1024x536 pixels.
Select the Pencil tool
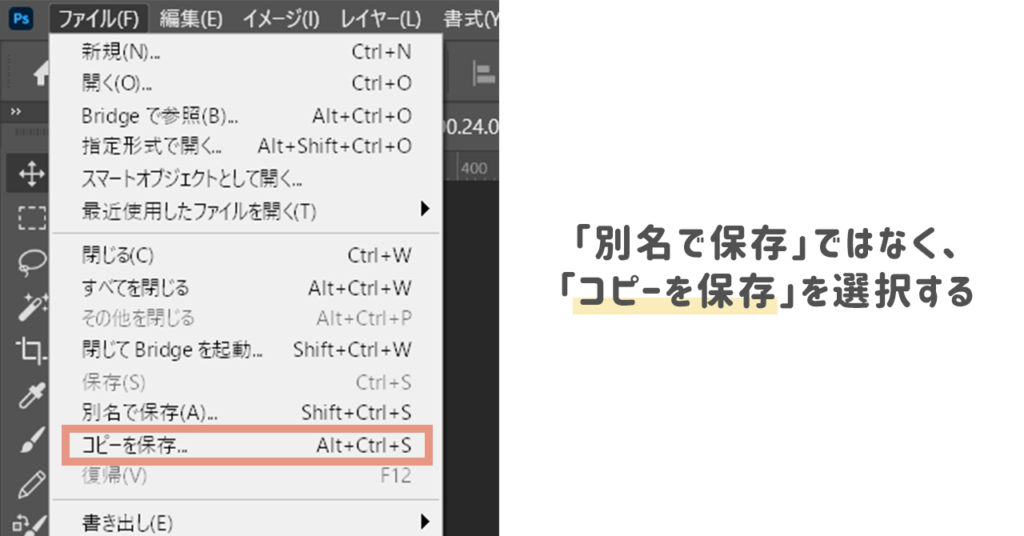[30, 483]
